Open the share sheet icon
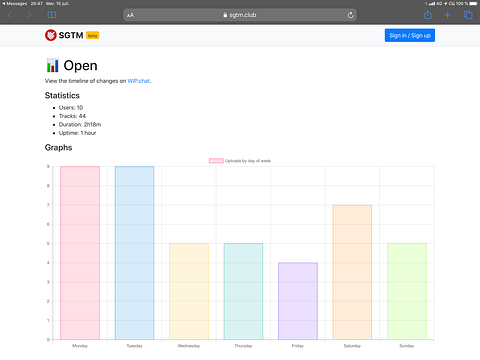480x360 pixels. [x=428, y=15]
